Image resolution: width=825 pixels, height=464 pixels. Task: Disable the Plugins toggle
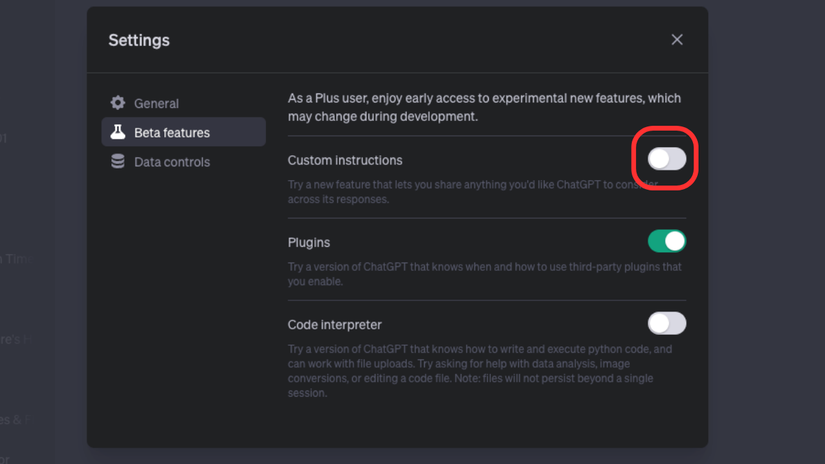point(667,241)
